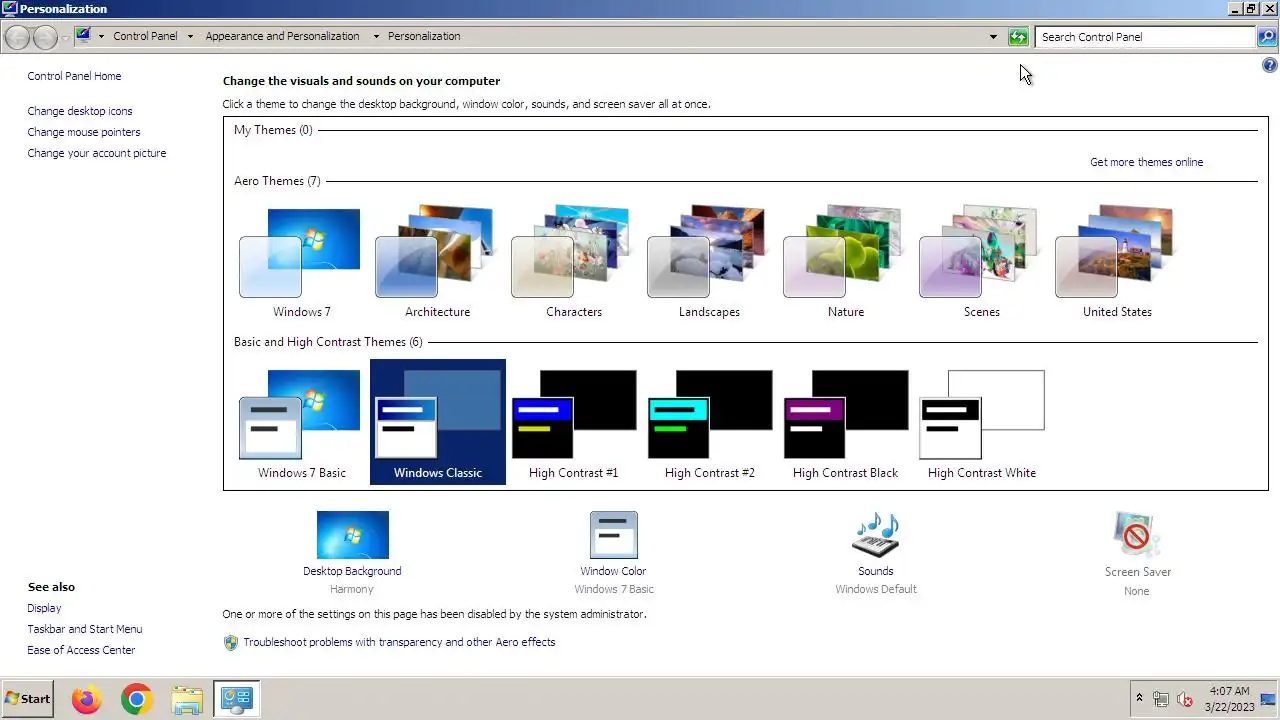Click the Show desktop tray button
Screen dimensions: 1280x720
[1269, 699]
